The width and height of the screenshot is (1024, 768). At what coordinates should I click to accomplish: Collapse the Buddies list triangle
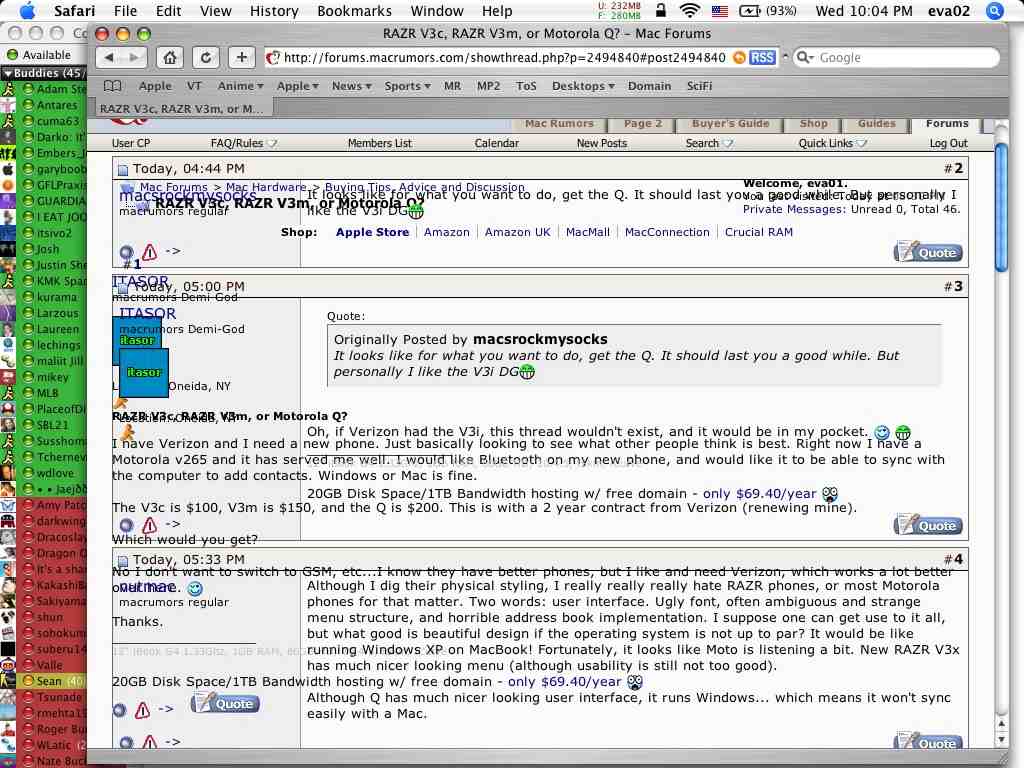[x=8, y=73]
